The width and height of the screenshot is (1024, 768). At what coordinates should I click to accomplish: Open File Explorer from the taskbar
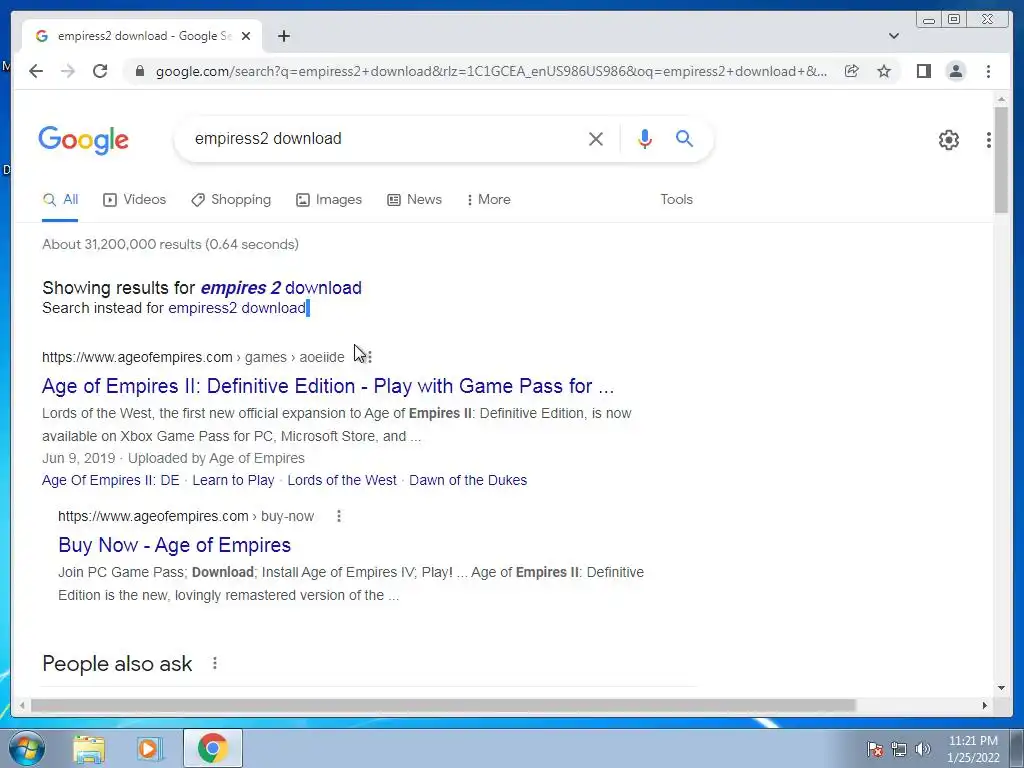[89, 748]
